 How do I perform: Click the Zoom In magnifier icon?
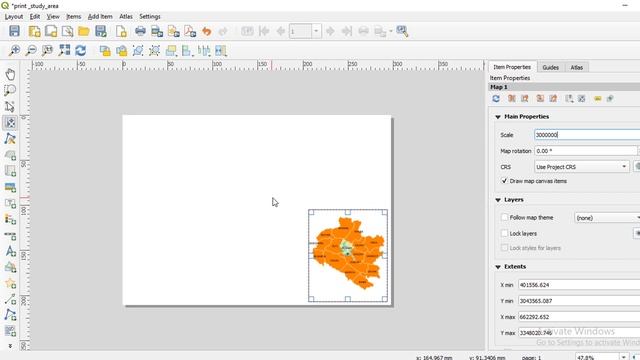coord(14,51)
